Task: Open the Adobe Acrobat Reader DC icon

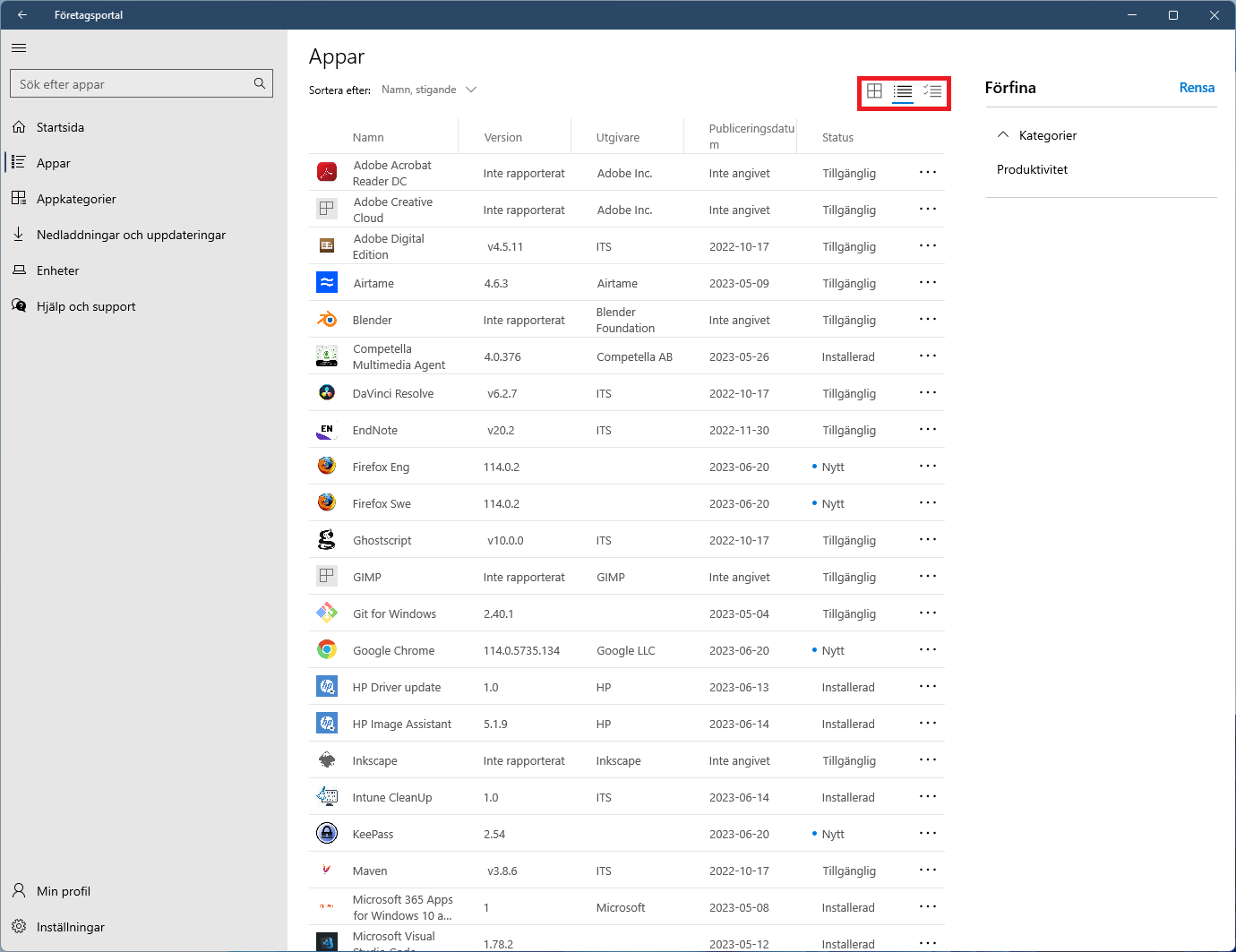Action: 327,172
